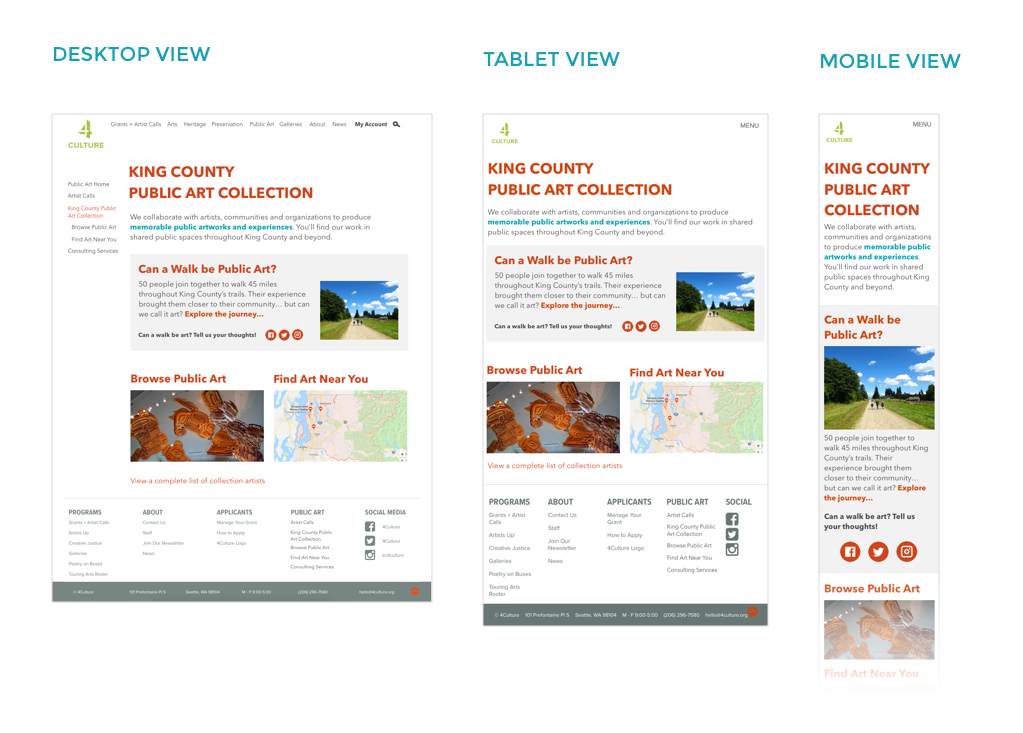Viewport: 1023px width, 733px height.
Task: Select Consulting Services in desktop sidebar
Action: [93, 251]
